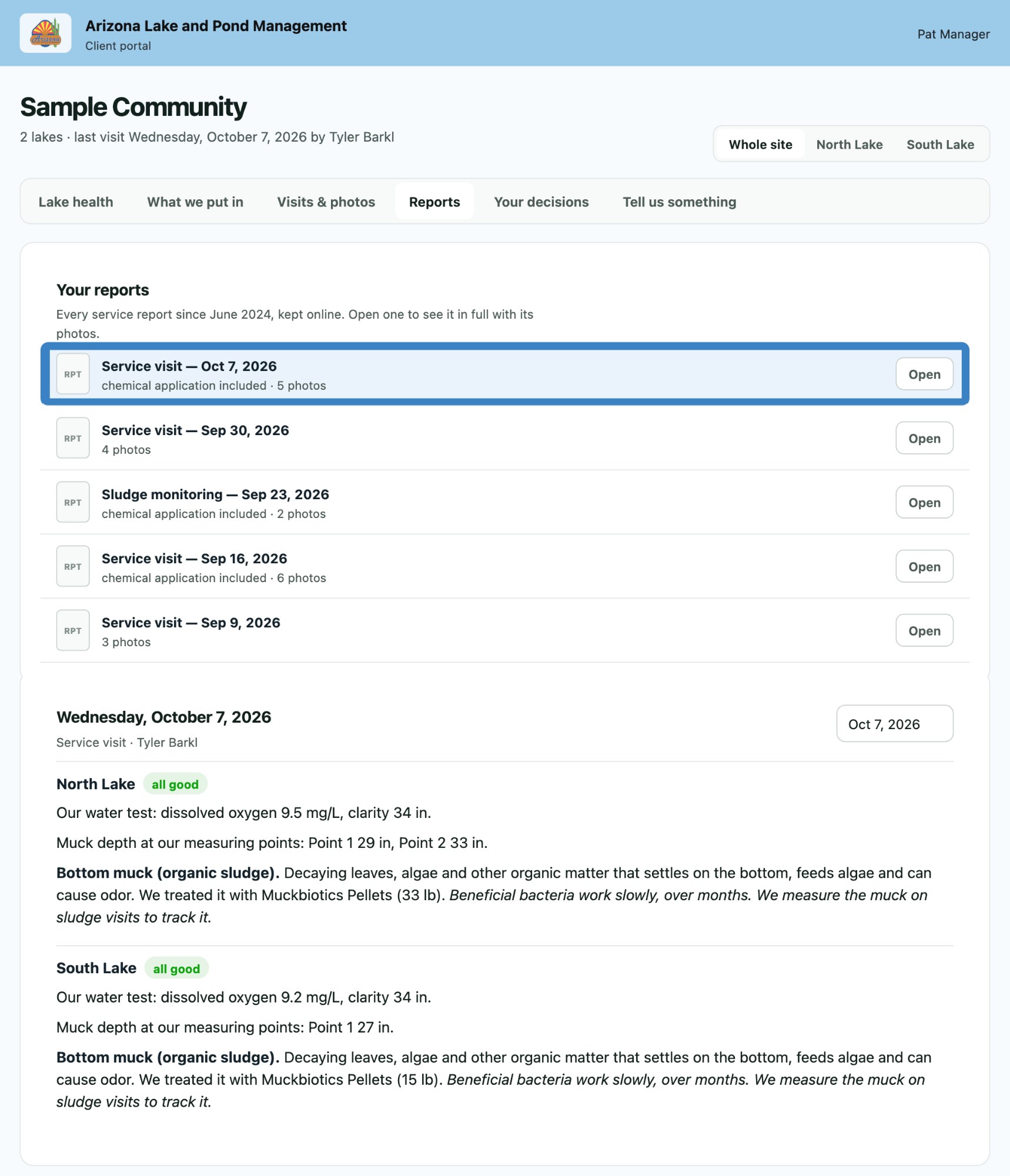Open the Sep 16, 2026 service visit report

coord(924,566)
